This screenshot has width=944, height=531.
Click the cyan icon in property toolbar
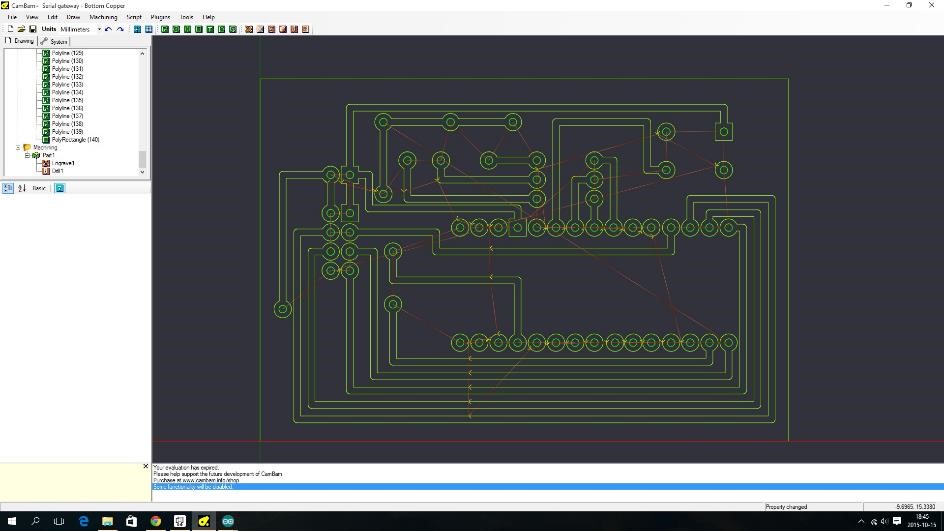[x=60, y=188]
